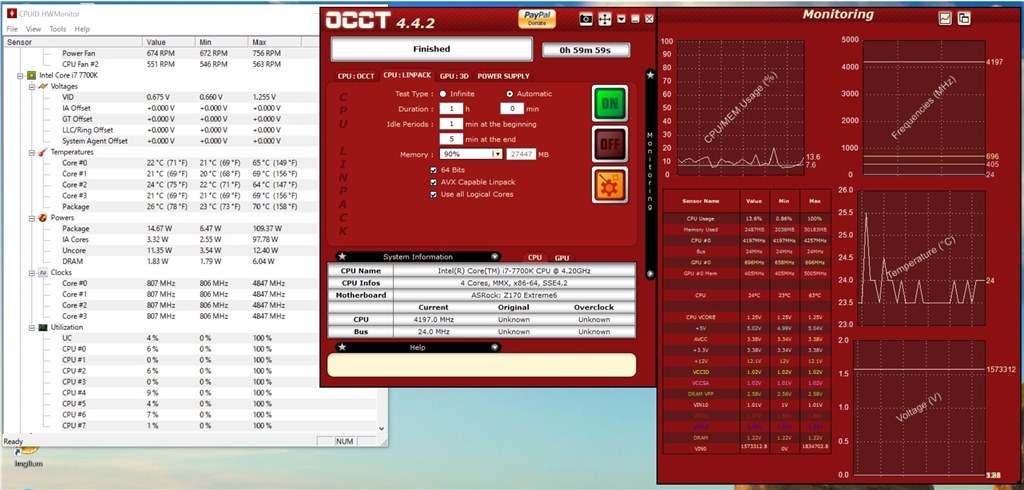
Task: Collapse the Help section with its arrow
Action: coord(494,348)
